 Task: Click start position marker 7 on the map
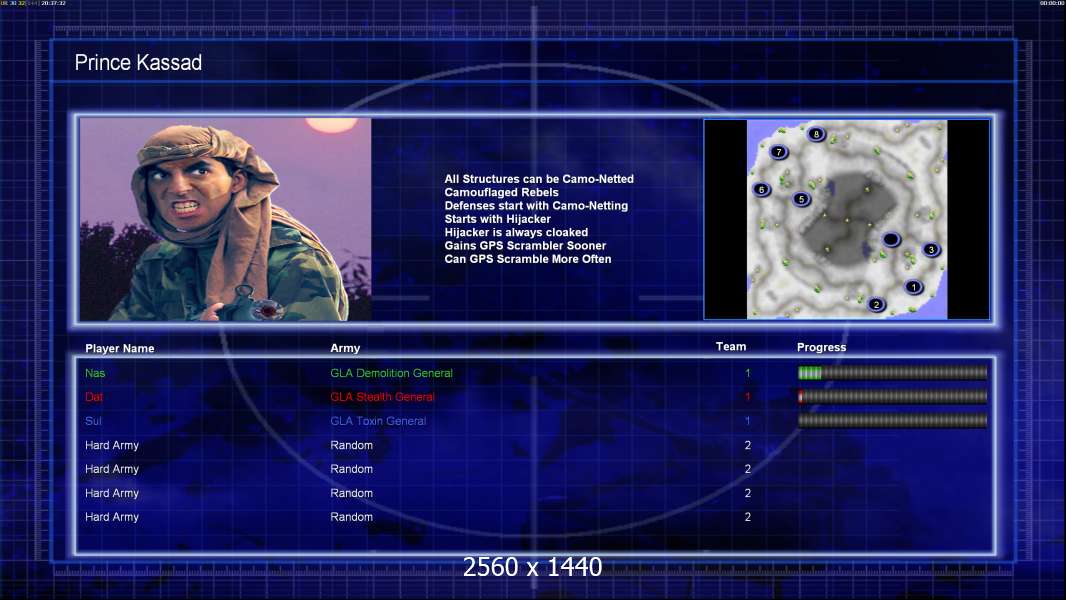point(779,152)
